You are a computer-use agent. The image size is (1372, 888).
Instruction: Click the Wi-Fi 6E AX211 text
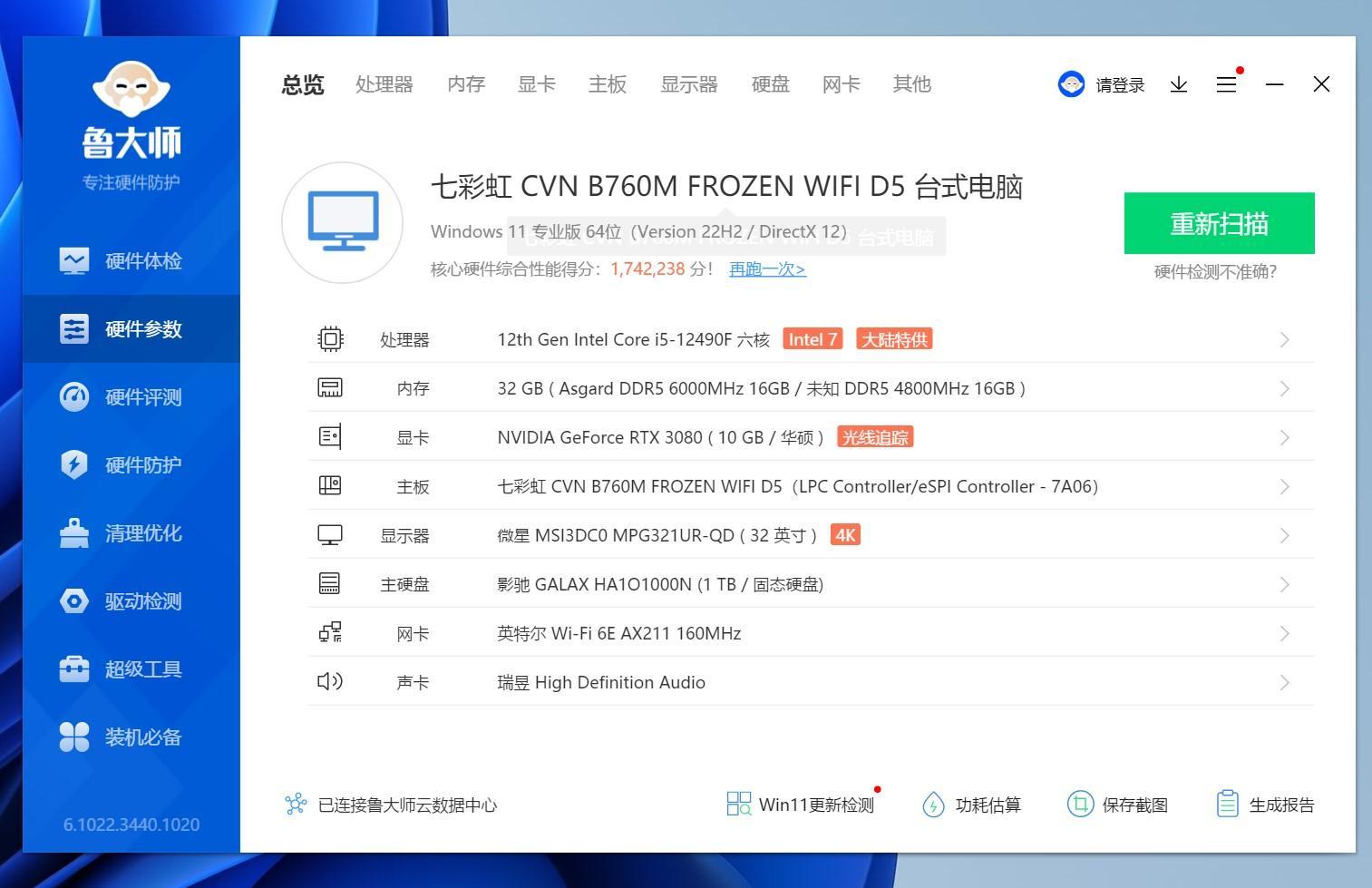click(x=619, y=633)
